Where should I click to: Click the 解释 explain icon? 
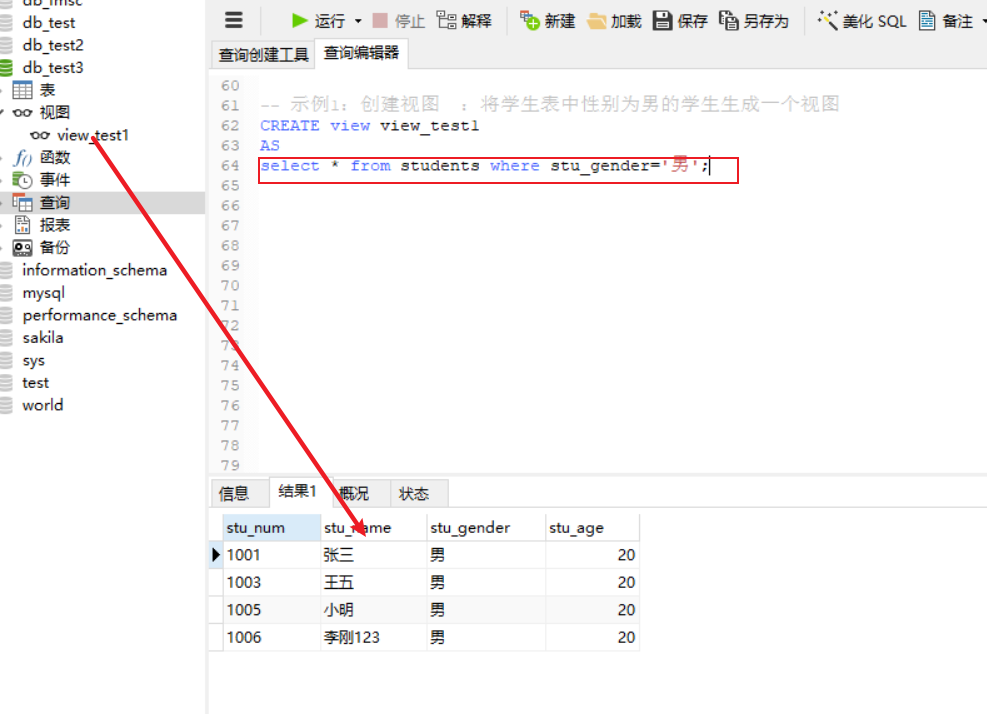[x=446, y=21]
